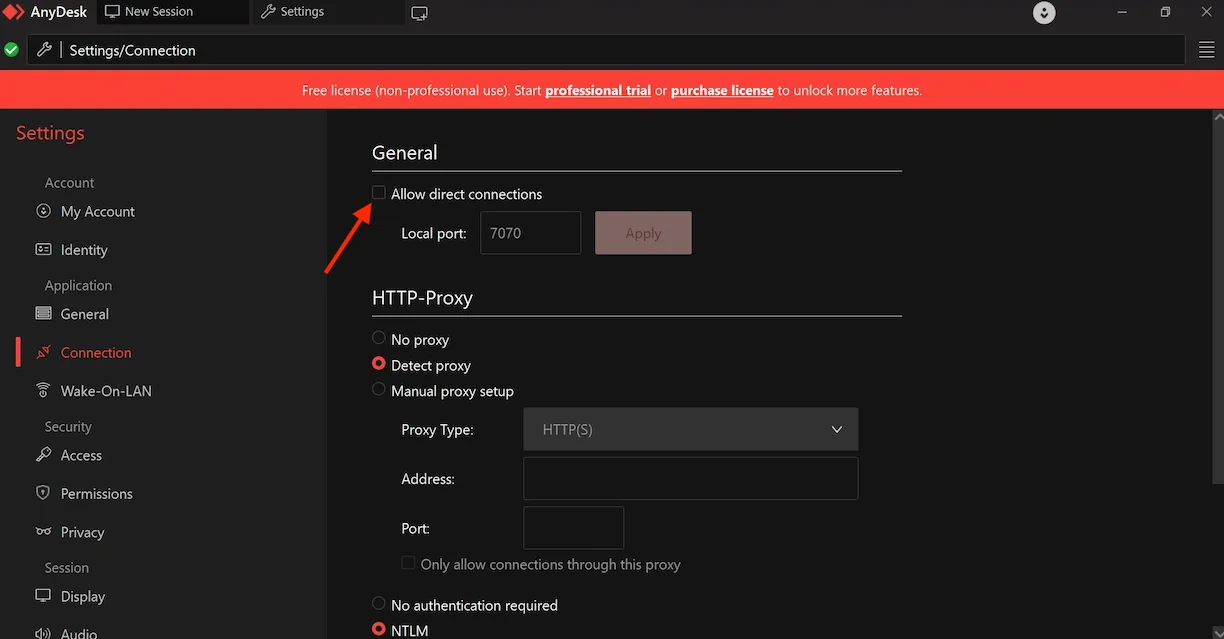Select the NTLM authentication option
The width and height of the screenshot is (1224, 639).
click(x=379, y=629)
